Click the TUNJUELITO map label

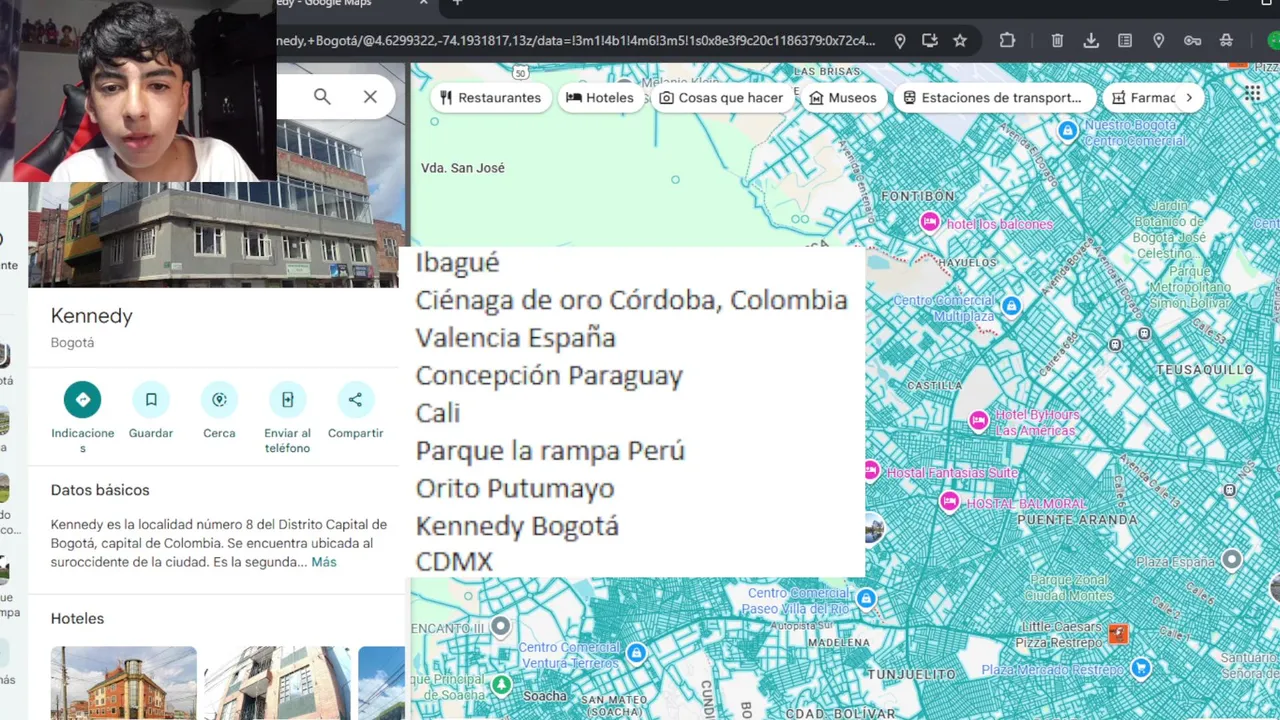click(x=911, y=675)
